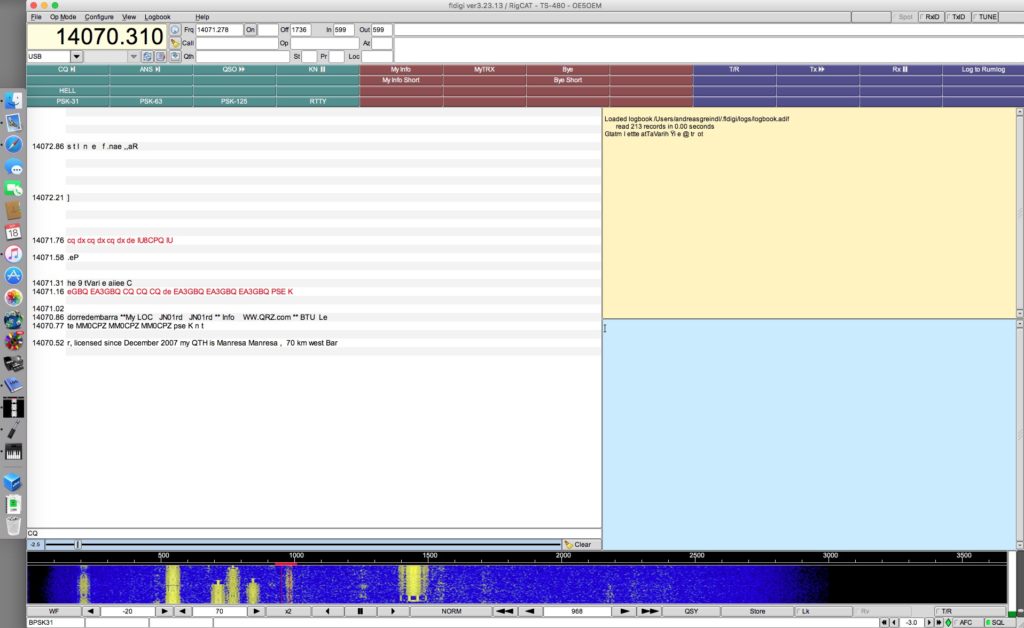
Task: Click the logbook page icon left of the Qth row
Action: 161,56
